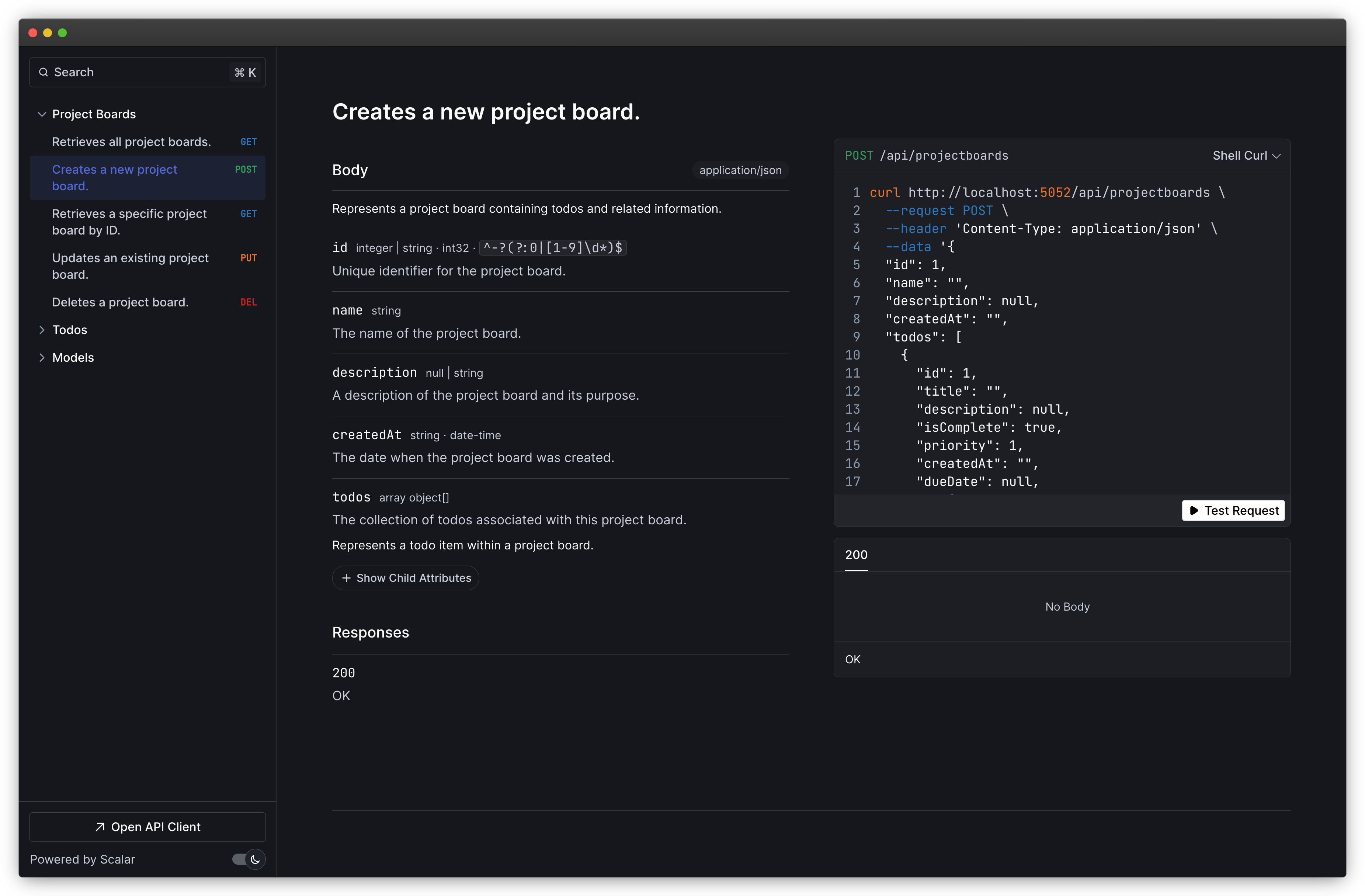Image resolution: width=1365 pixels, height=896 pixels.
Task: Click the Test Request button
Action: coord(1233,511)
